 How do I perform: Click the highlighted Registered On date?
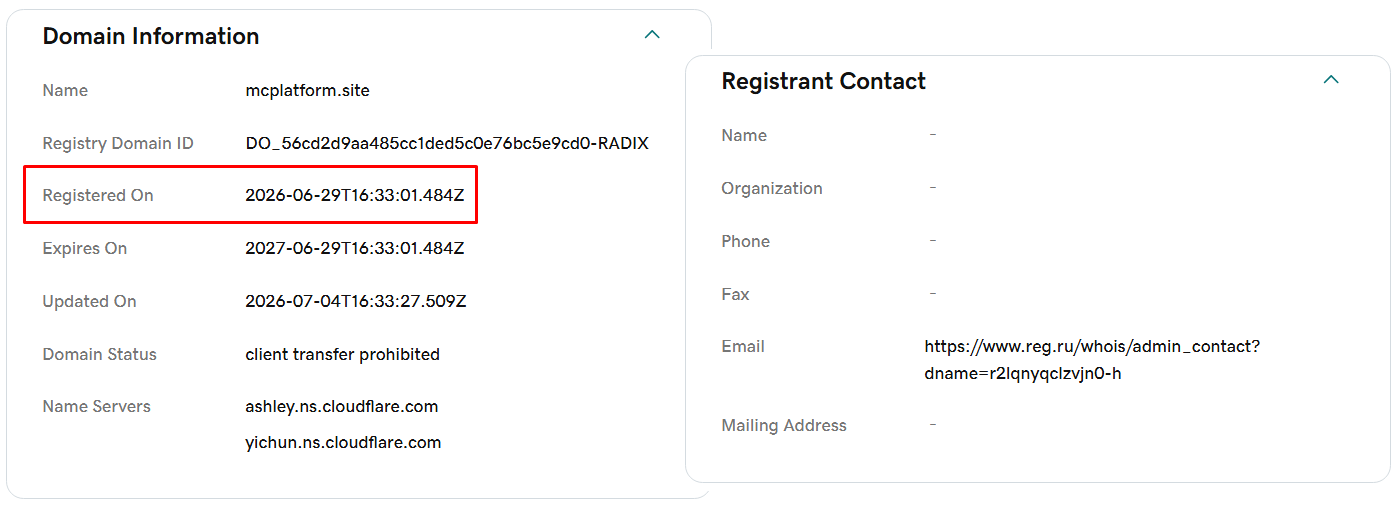click(x=355, y=195)
